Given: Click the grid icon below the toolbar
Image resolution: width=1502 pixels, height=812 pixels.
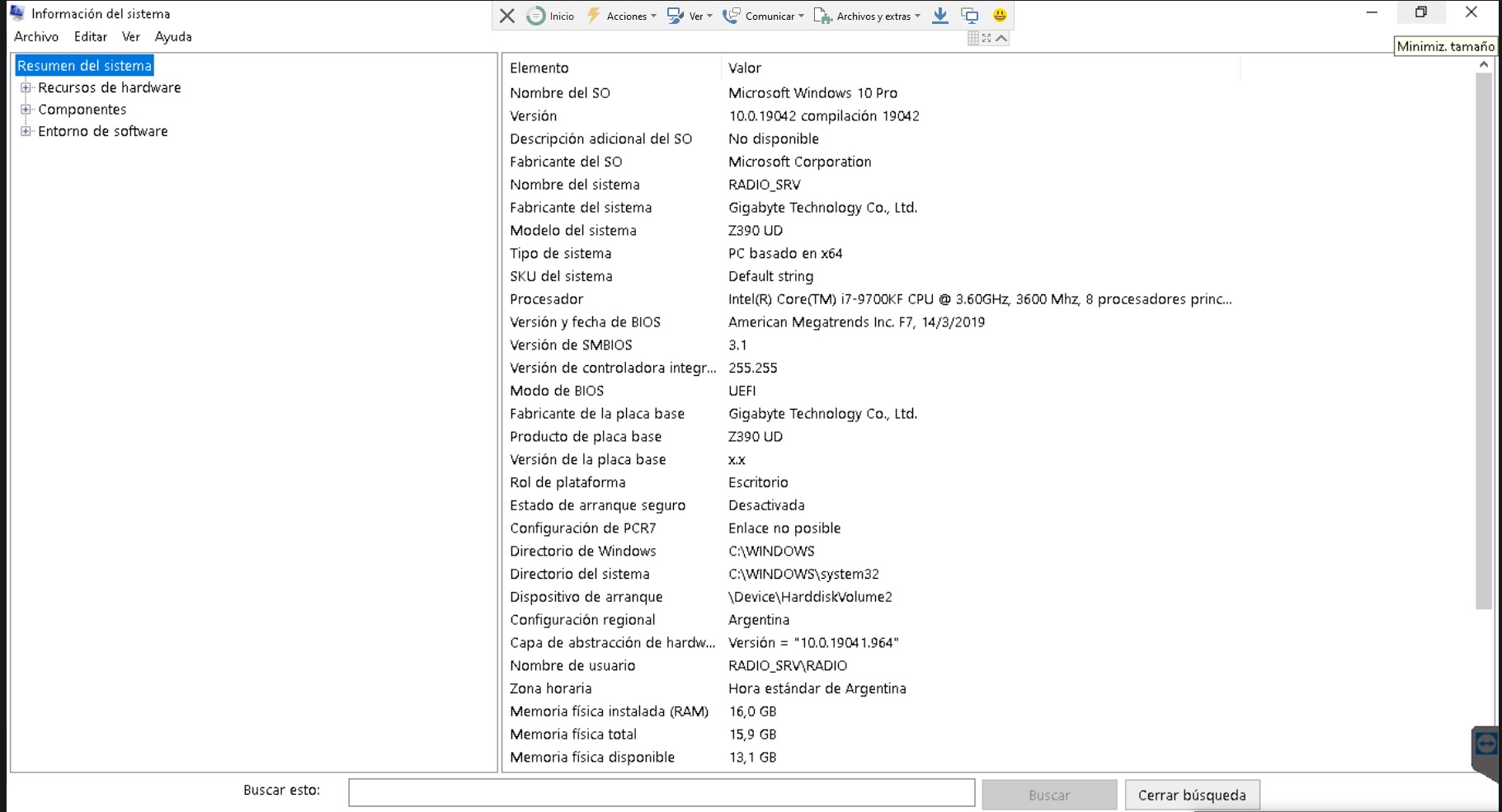Looking at the screenshot, I should tap(973, 37).
